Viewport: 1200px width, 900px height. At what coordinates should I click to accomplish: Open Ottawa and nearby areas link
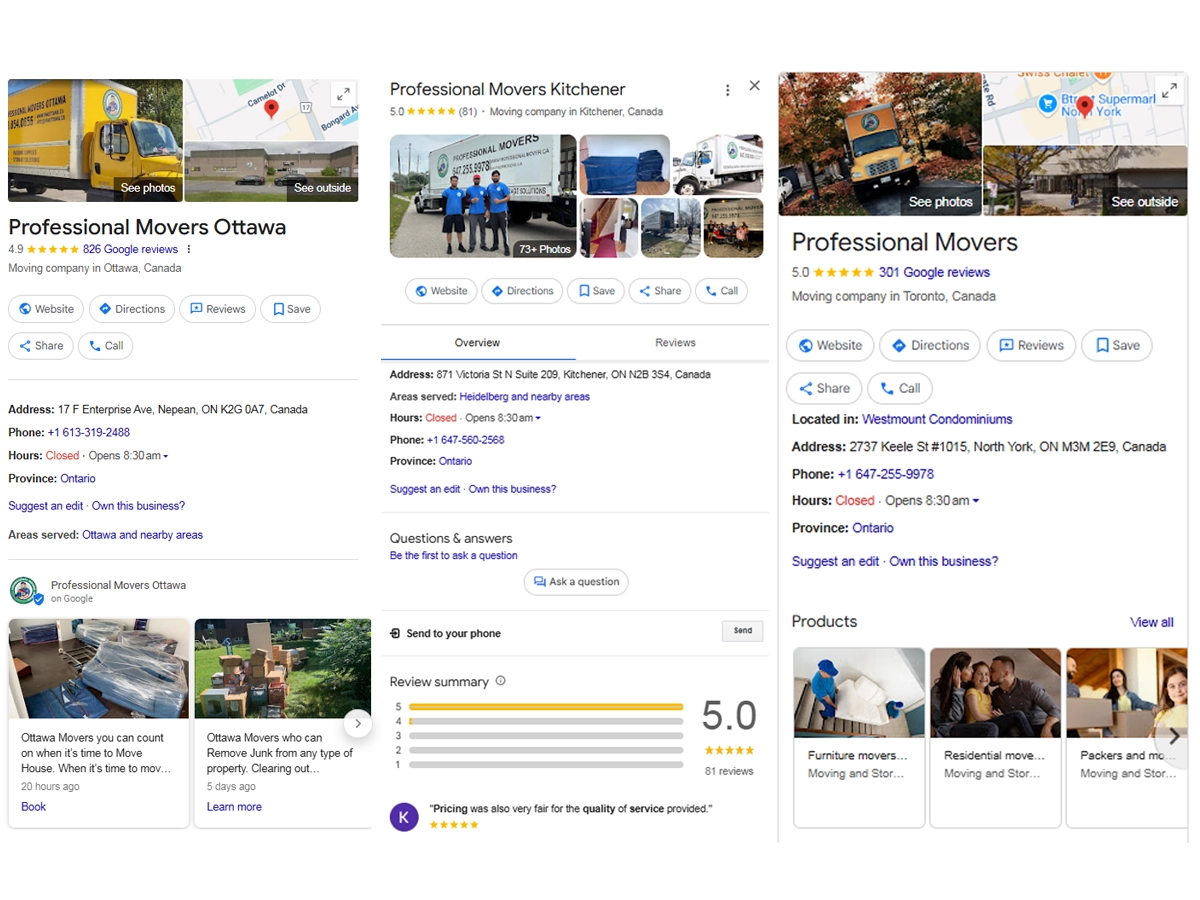click(x=143, y=535)
